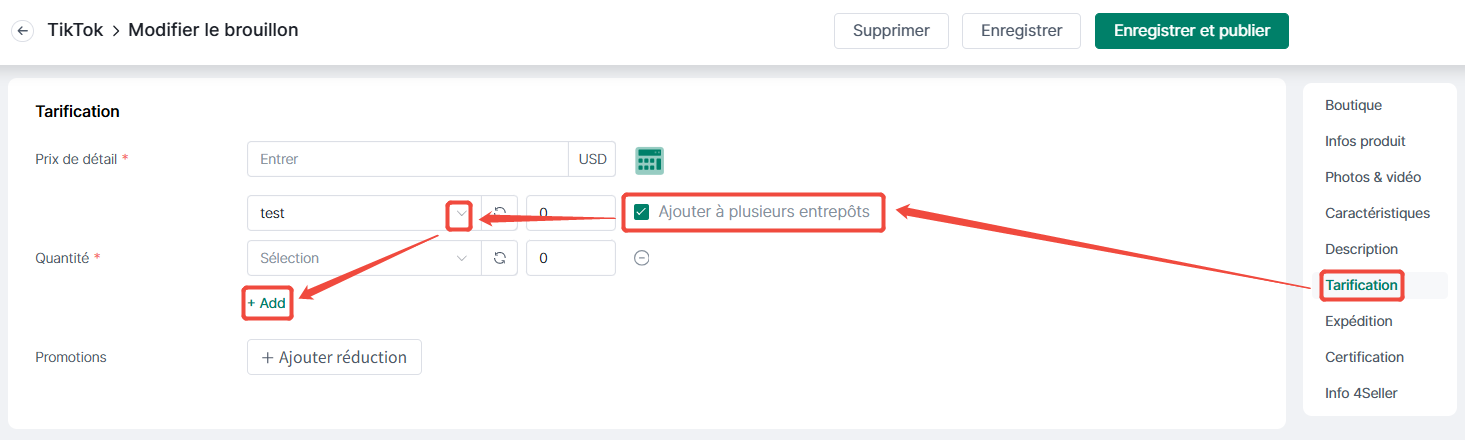Open the Sélection warehouse dropdown
This screenshot has width=1465, height=440.
pos(364,258)
